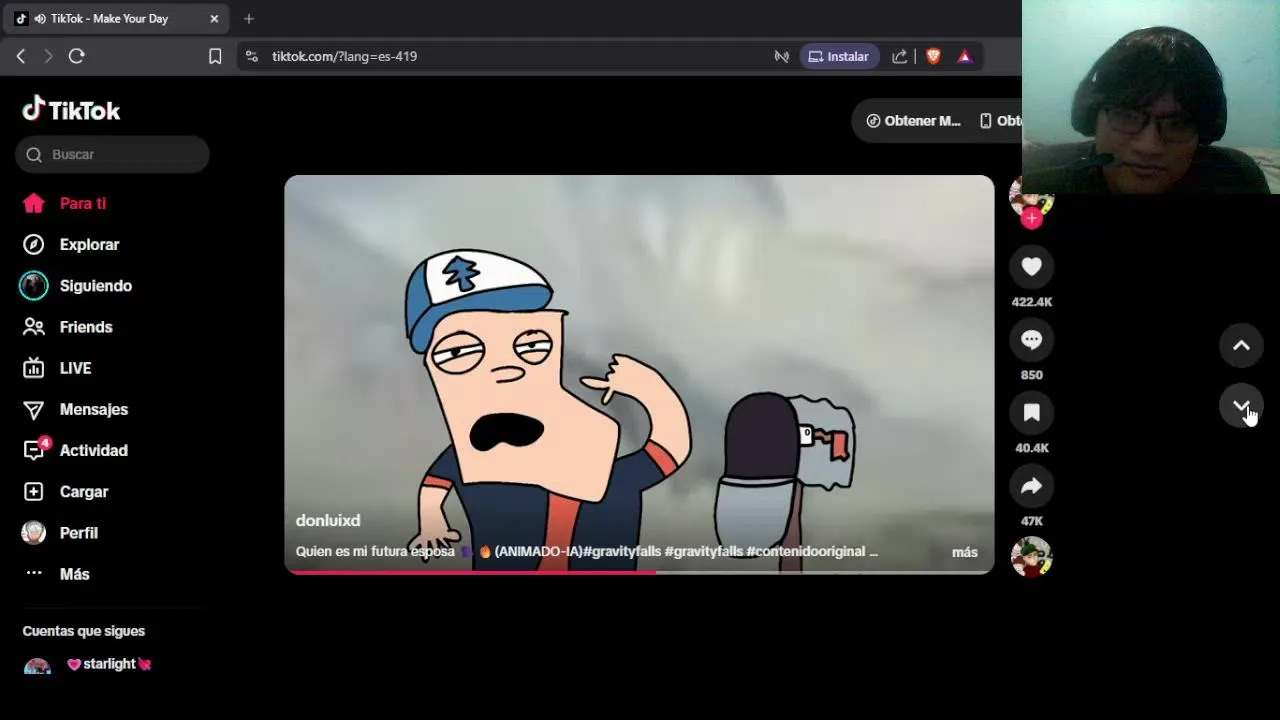Click the LIVE video icon
This screenshot has height=720, width=1280.
34,368
